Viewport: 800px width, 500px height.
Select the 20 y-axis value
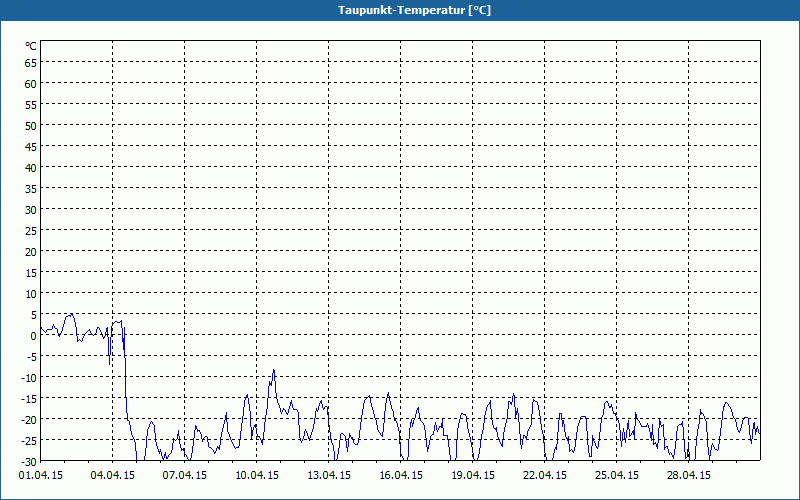tap(31, 252)
